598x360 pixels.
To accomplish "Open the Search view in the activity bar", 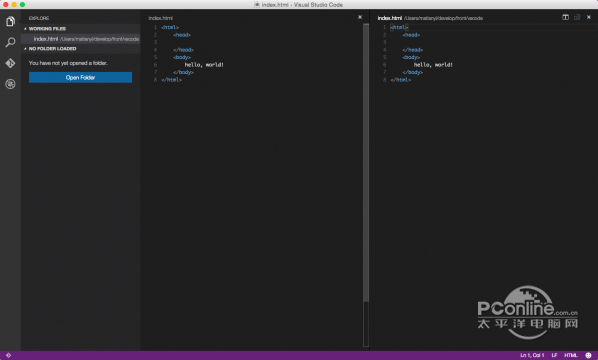I will [x=10, y=42].
